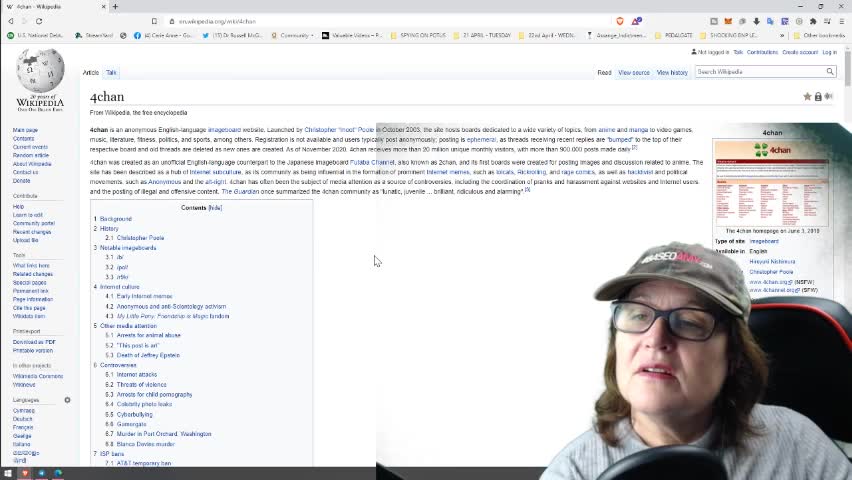Open the Google Translate extension icon

click(770, 21)
